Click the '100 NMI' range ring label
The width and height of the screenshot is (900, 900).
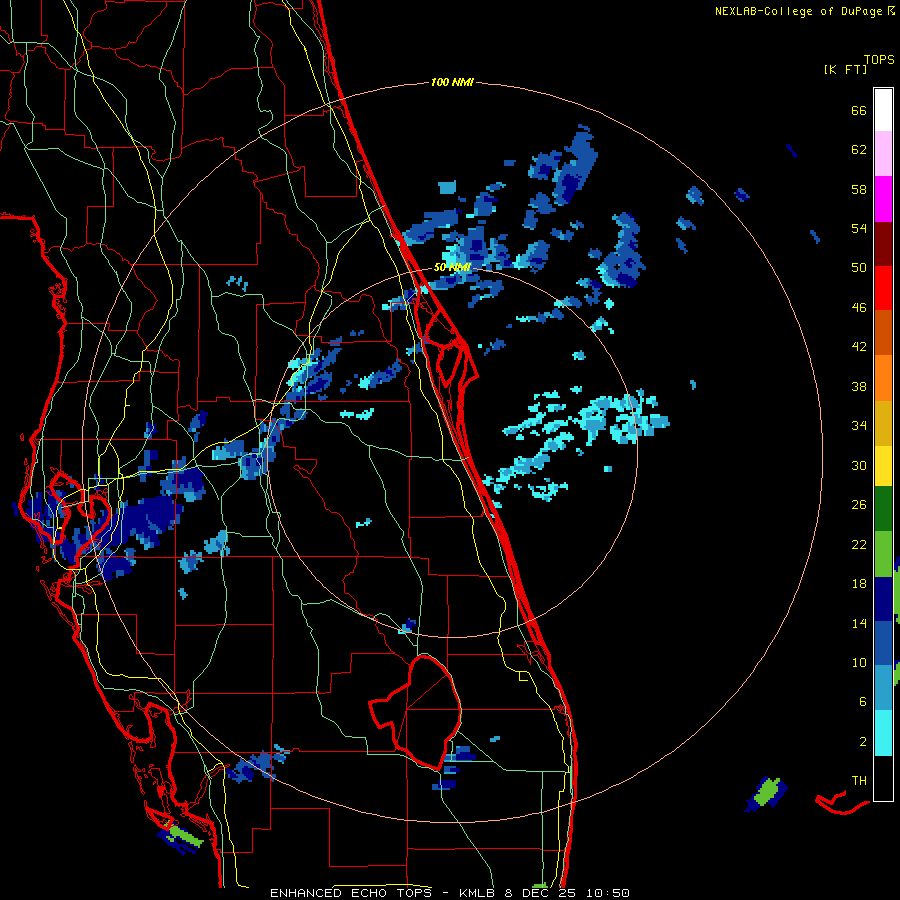[452, 83]
